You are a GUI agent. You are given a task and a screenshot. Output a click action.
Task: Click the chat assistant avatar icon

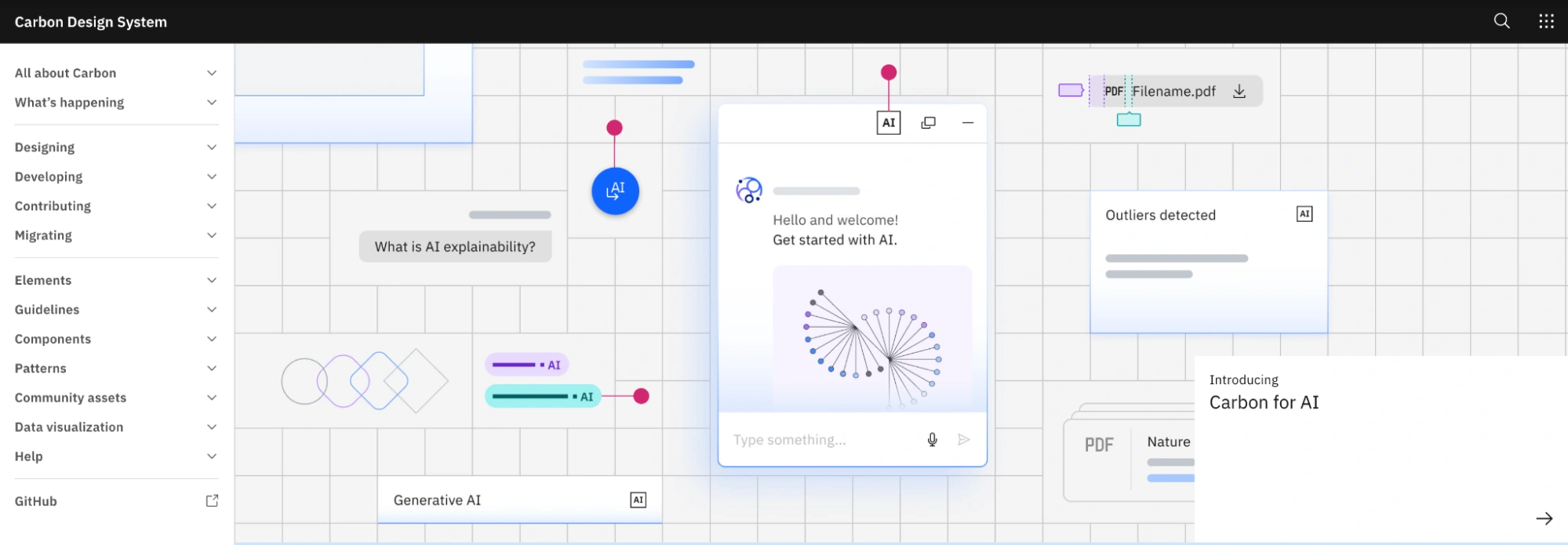coord(749,190)
